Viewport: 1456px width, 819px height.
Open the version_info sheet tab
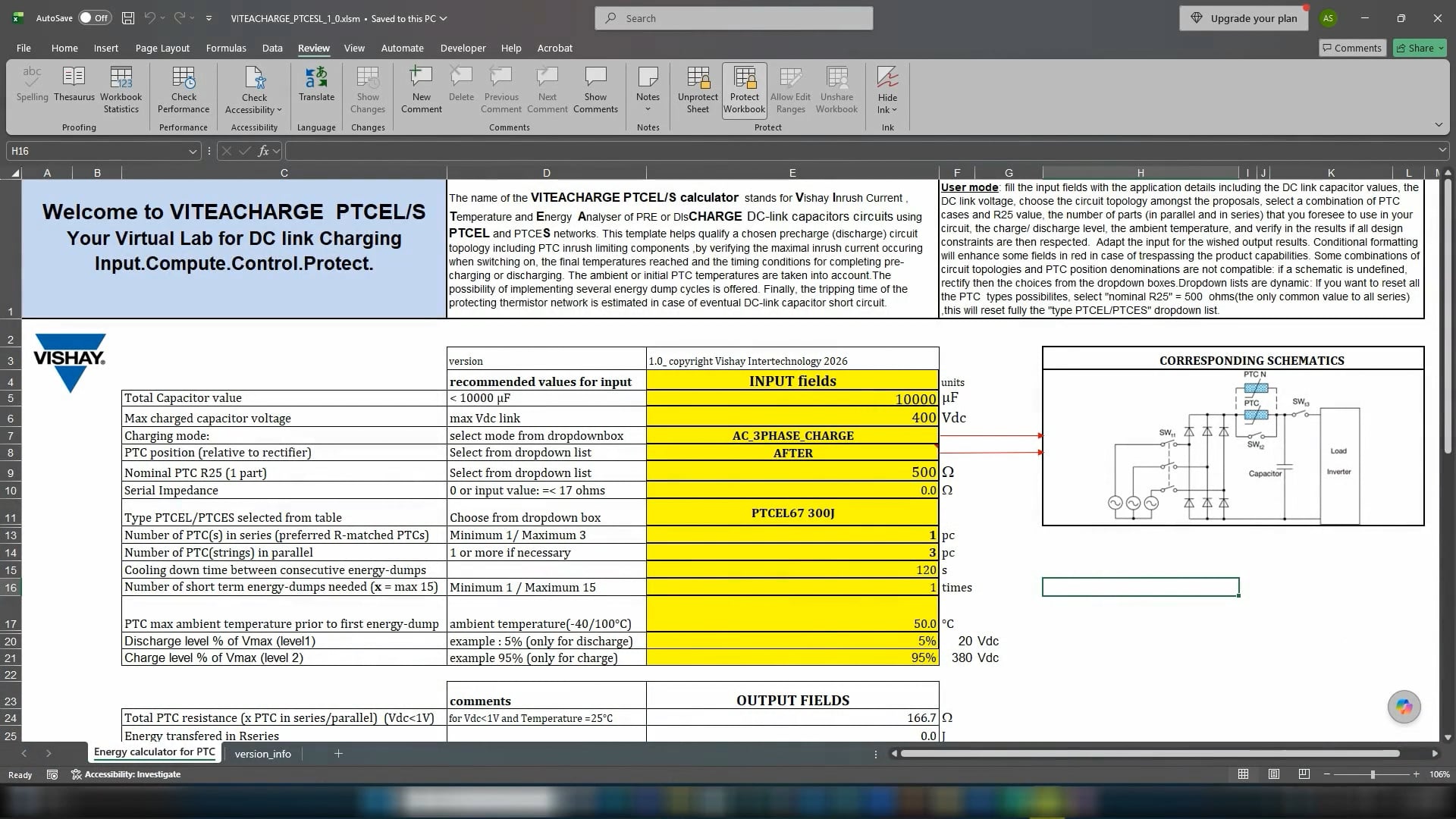click(262, 754)
